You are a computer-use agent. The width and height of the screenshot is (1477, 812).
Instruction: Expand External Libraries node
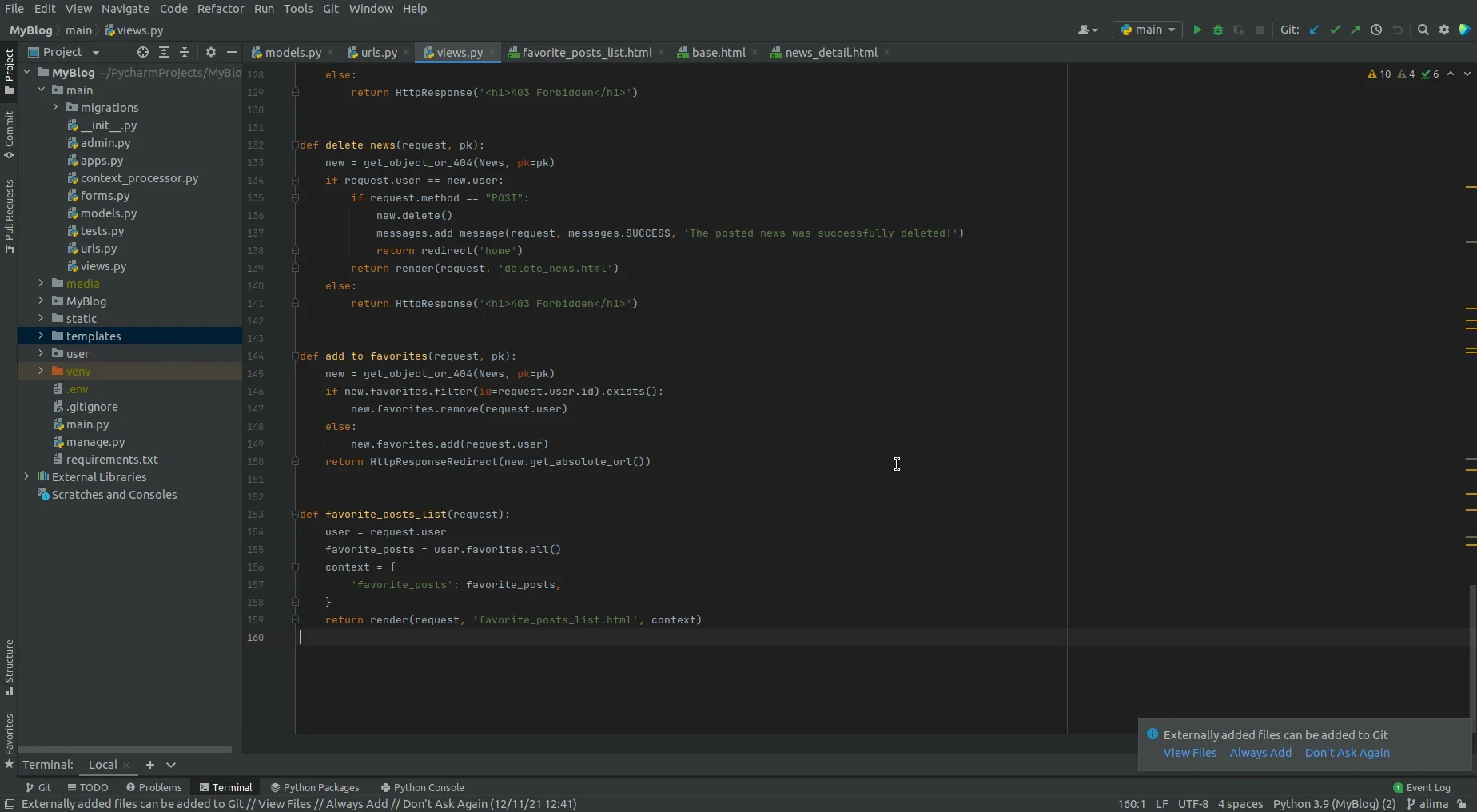pos(26,476)
